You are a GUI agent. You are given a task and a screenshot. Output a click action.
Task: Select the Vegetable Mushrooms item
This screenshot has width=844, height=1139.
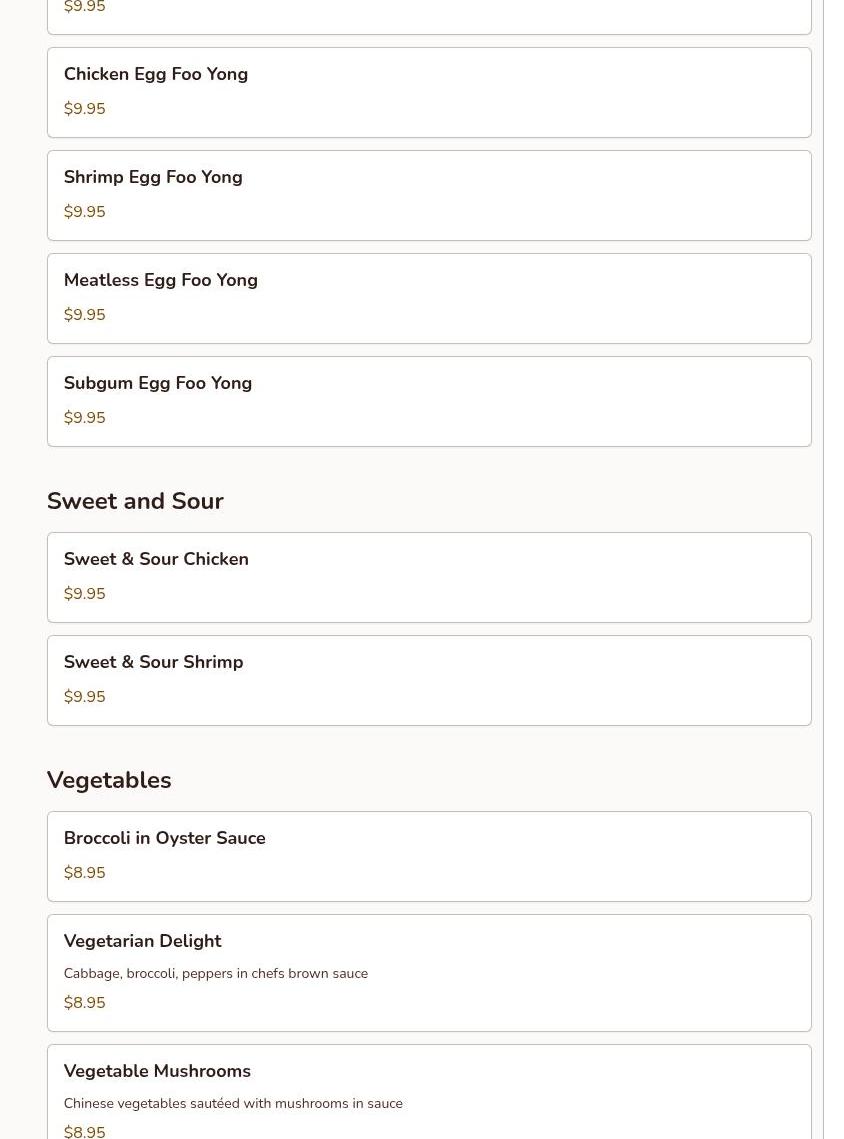coord(157,1071)
